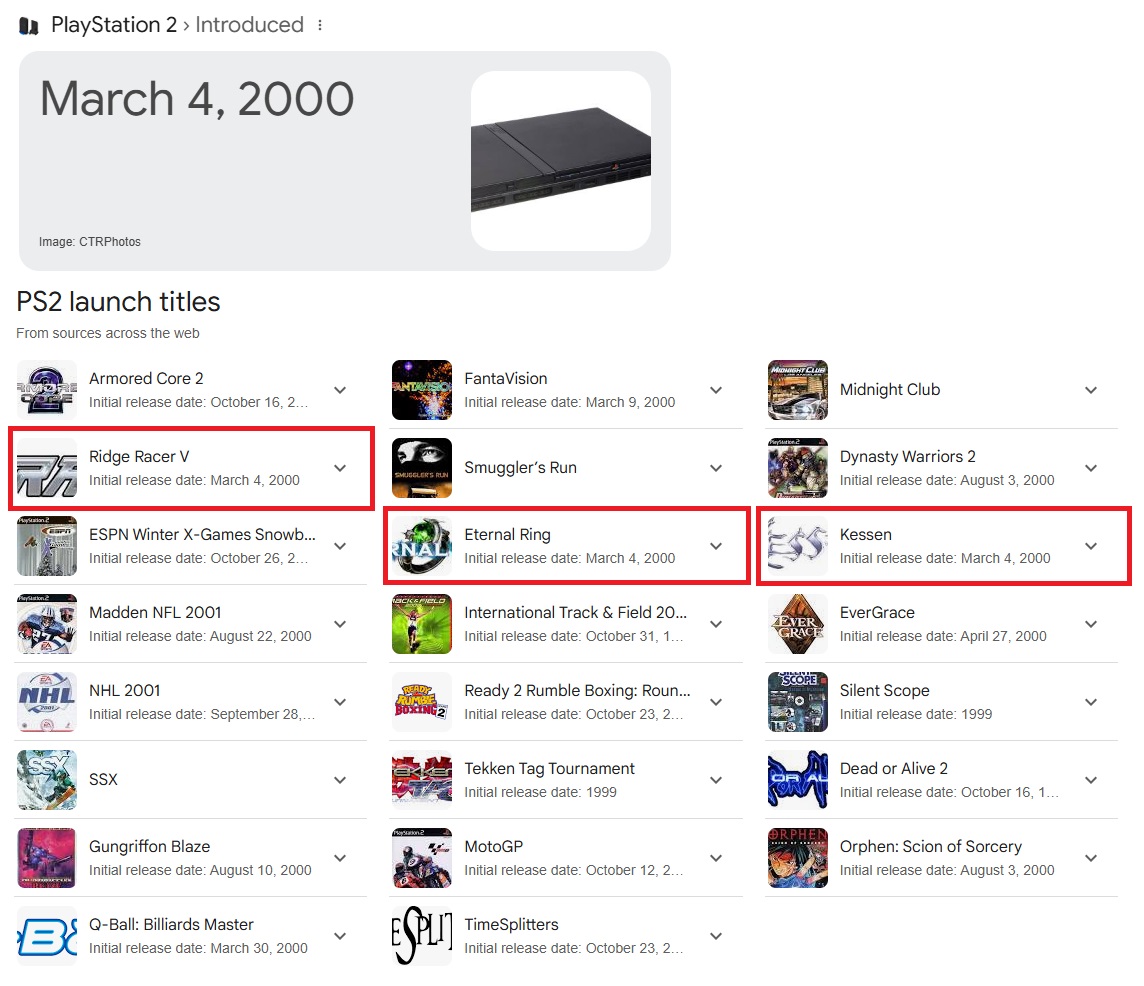Screen dimensions: 1144x986
Task: Click the 'PS2 launch titles' heading
Action: (x=118, y=301)
